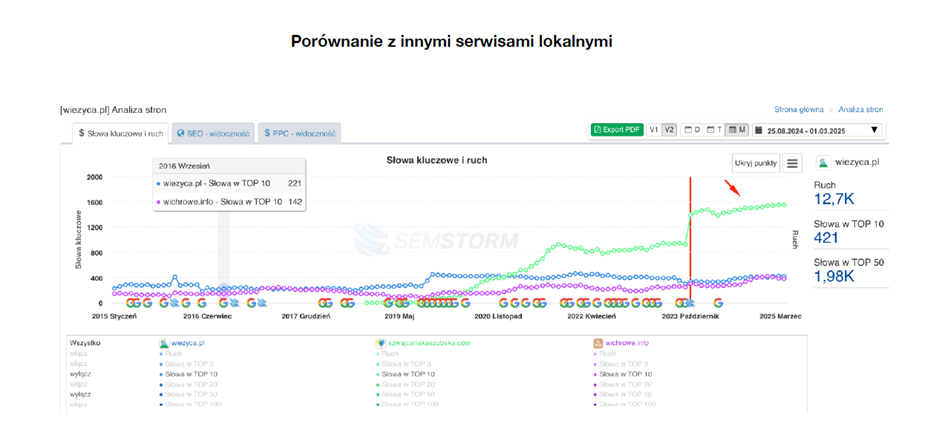Open the 'Słowa kluczowe i ruch' tab

[121, 134]
